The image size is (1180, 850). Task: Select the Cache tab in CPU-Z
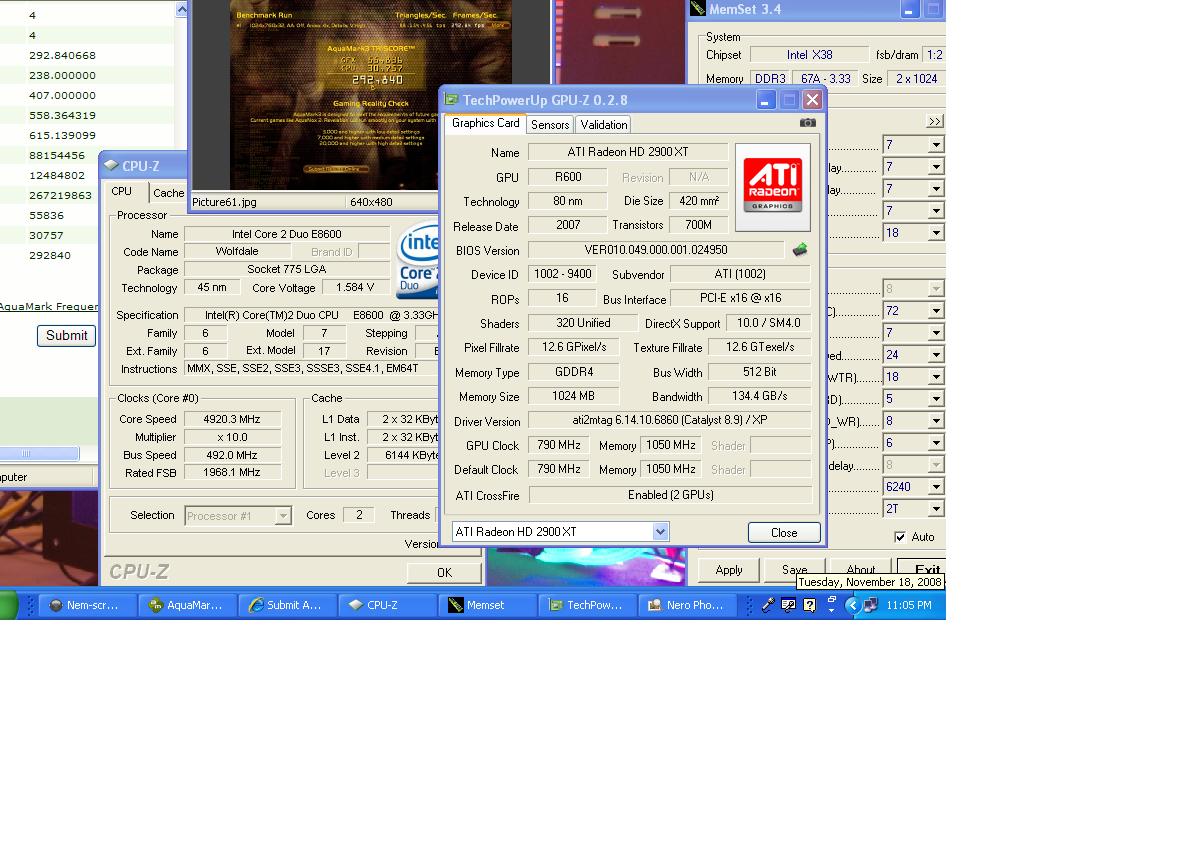(x=169, y=193)
